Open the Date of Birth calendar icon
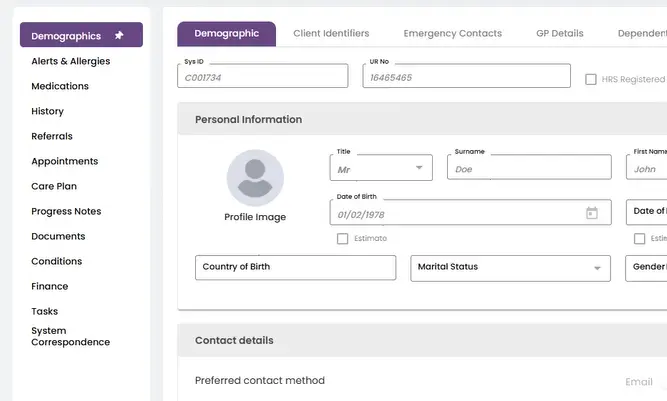Image resolution: width=667 pixels, height=401 pixels. 591,213
